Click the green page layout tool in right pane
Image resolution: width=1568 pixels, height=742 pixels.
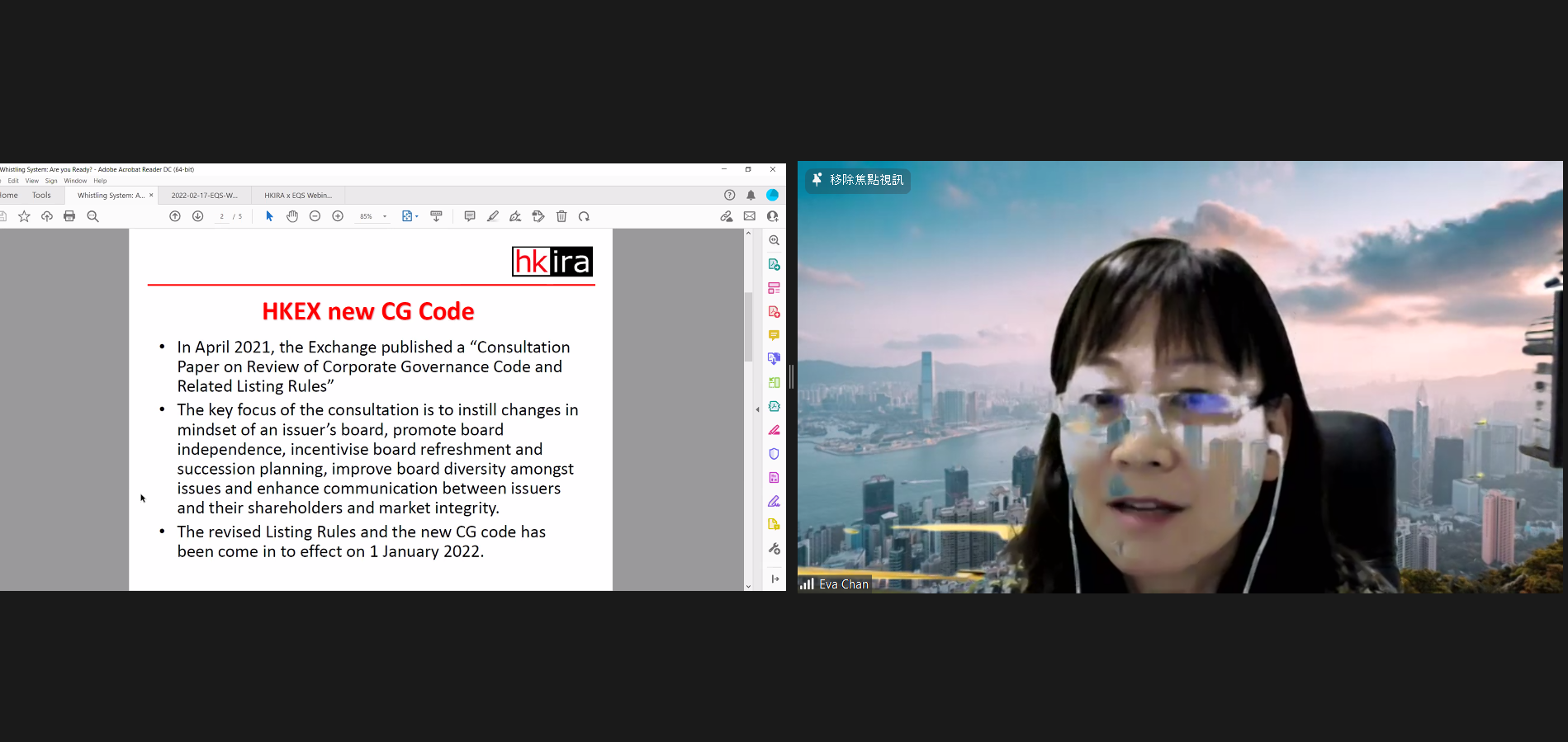point(775,382)
